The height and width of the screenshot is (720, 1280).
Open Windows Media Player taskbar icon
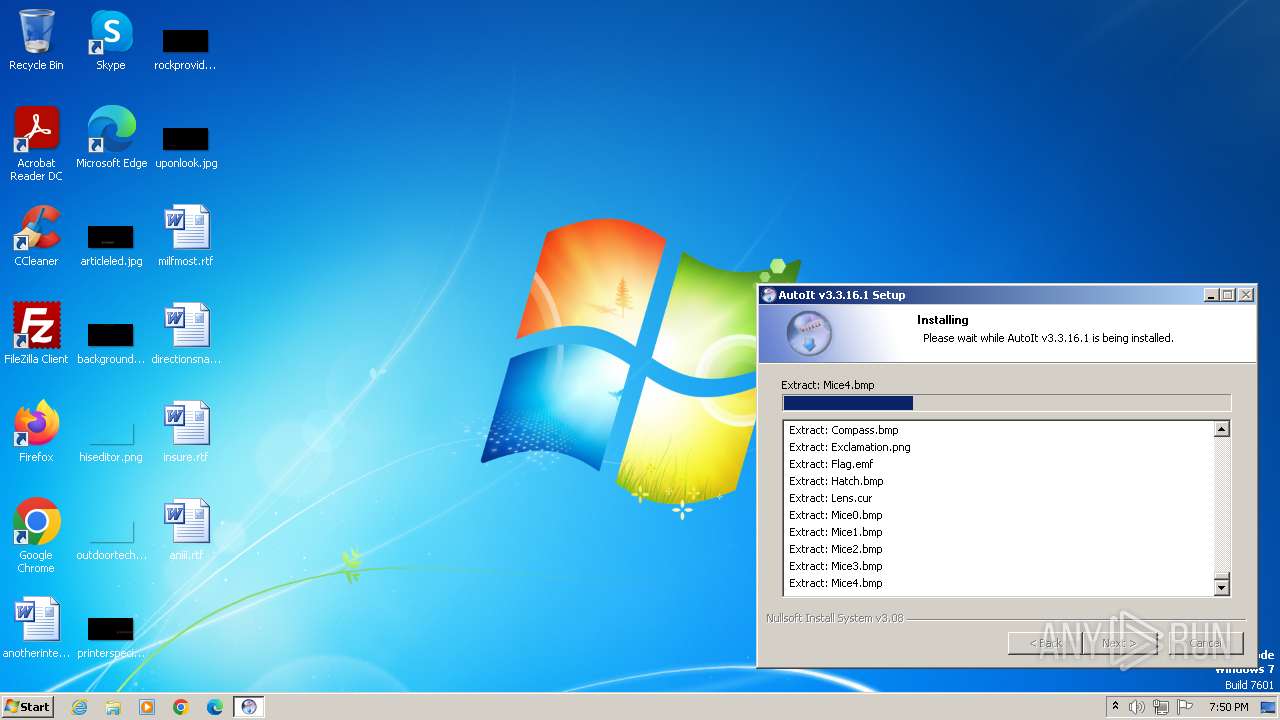tap(147, 707)
